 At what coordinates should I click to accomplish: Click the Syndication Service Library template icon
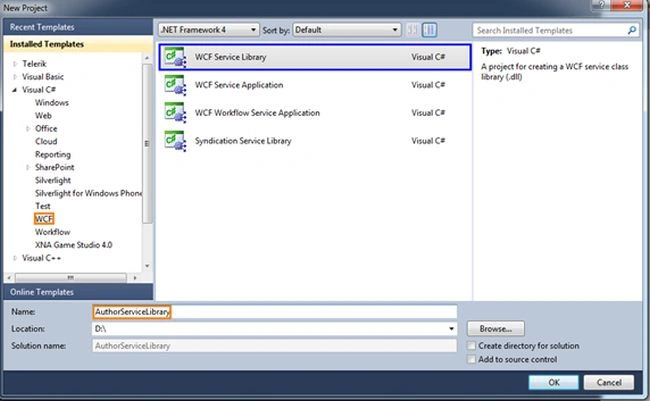point(175,141)
